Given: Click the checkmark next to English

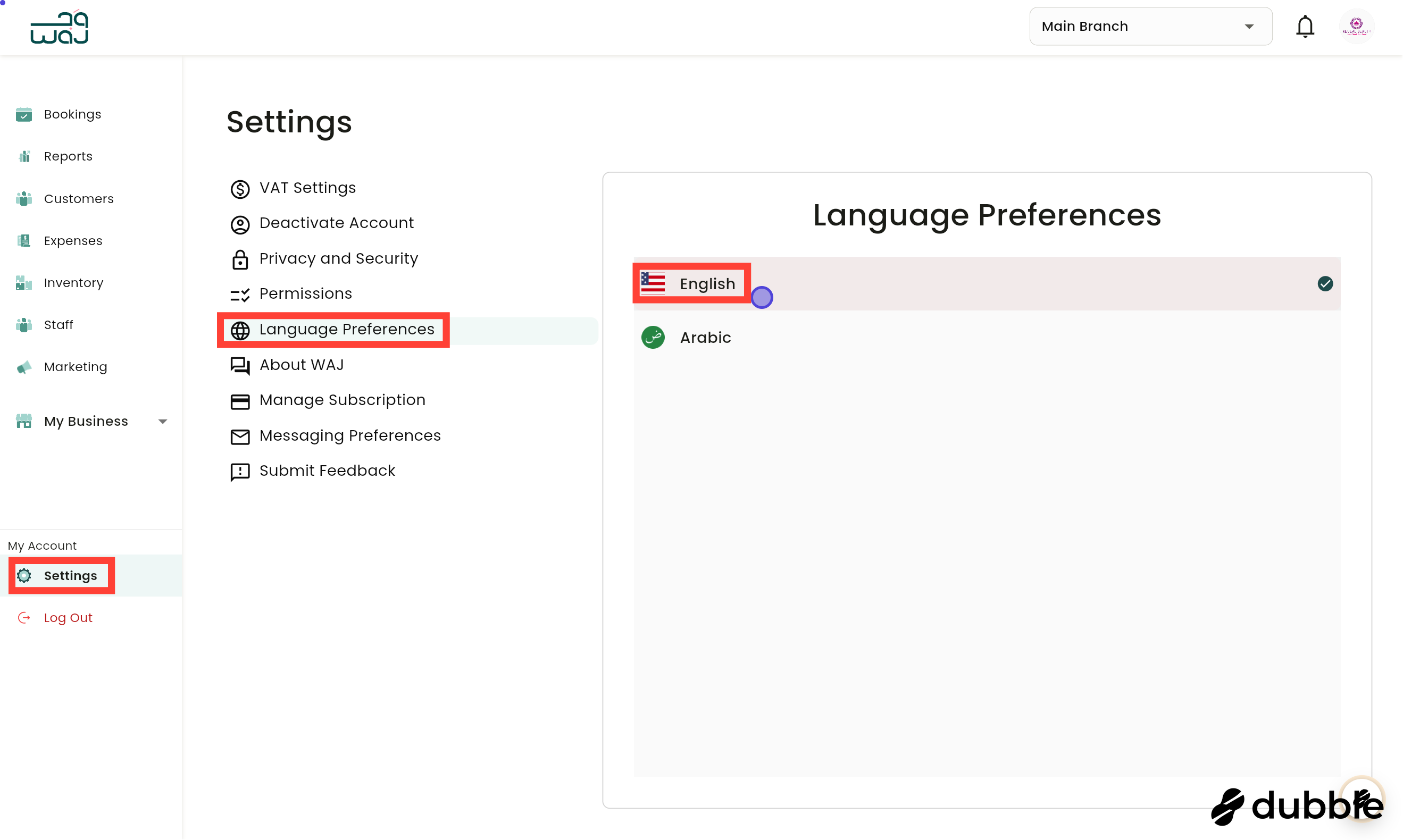Looking at the screenshot, I should click(1325, 283).
